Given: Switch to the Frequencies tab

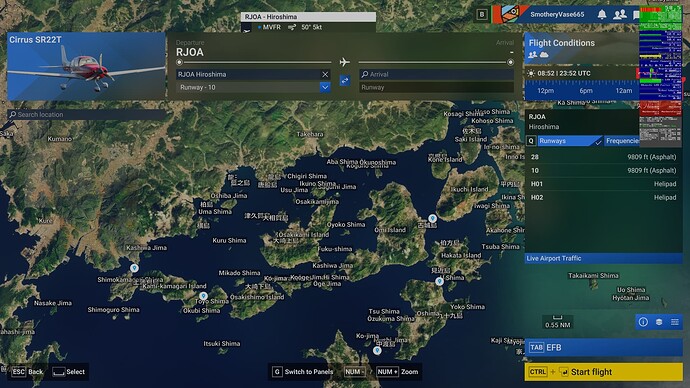Looking at the screenshot, I should pos(621,141).
